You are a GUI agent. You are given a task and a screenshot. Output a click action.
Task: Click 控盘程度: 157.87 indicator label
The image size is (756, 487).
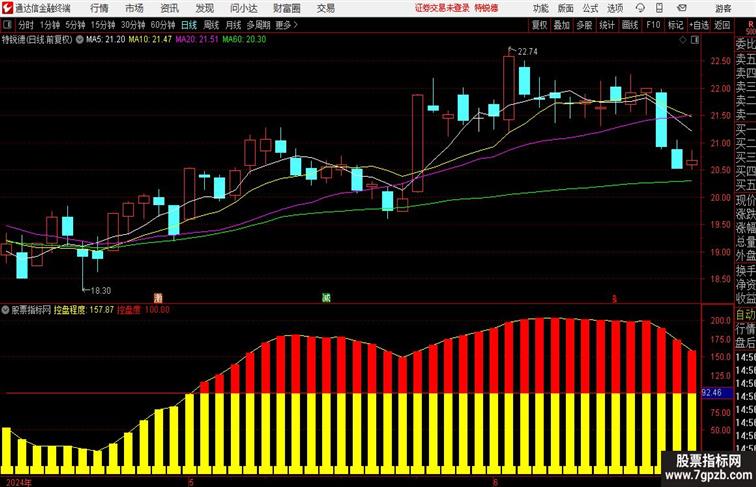click(84, 310)
